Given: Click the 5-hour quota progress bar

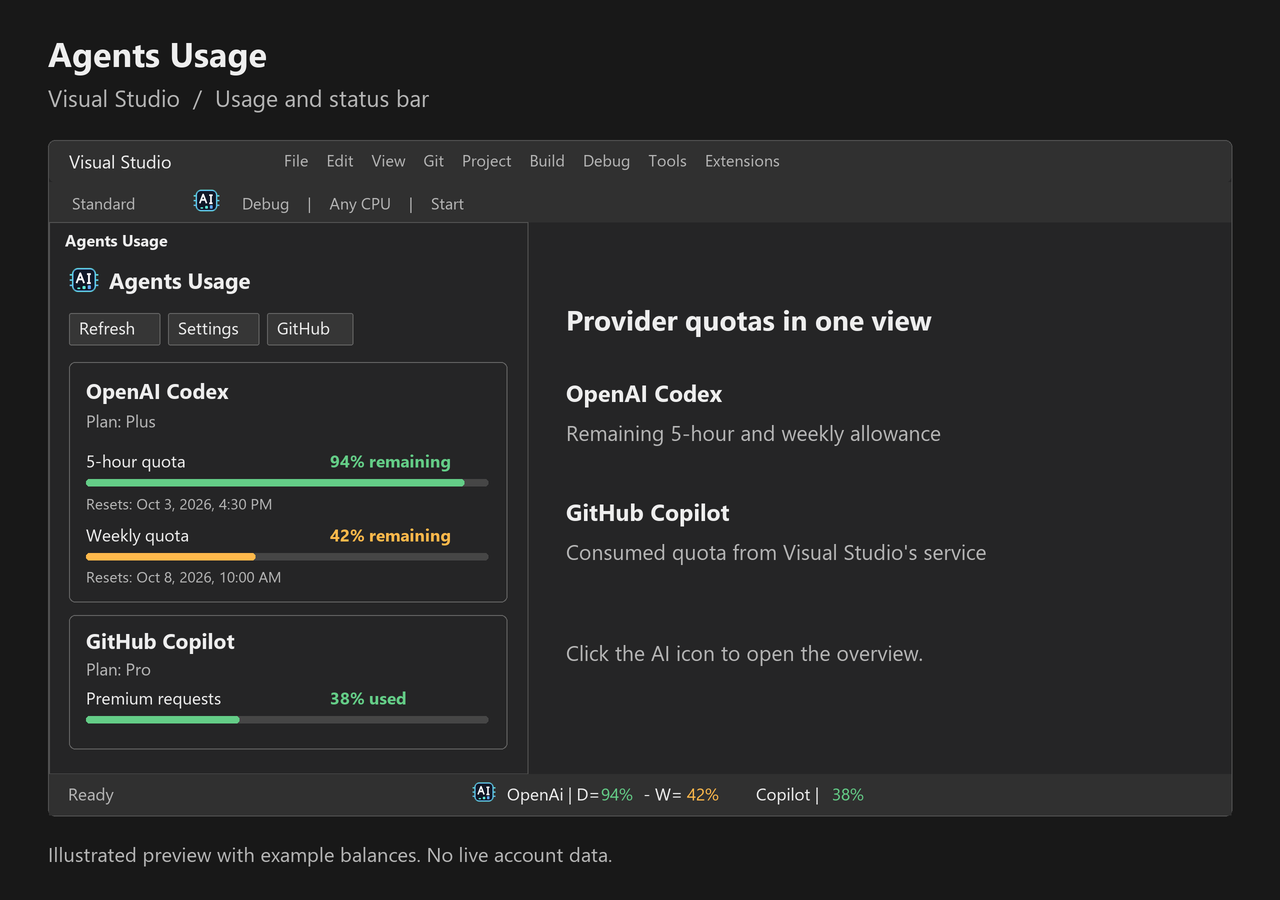Looking at the screenshot, I should (x=287, y=483).
